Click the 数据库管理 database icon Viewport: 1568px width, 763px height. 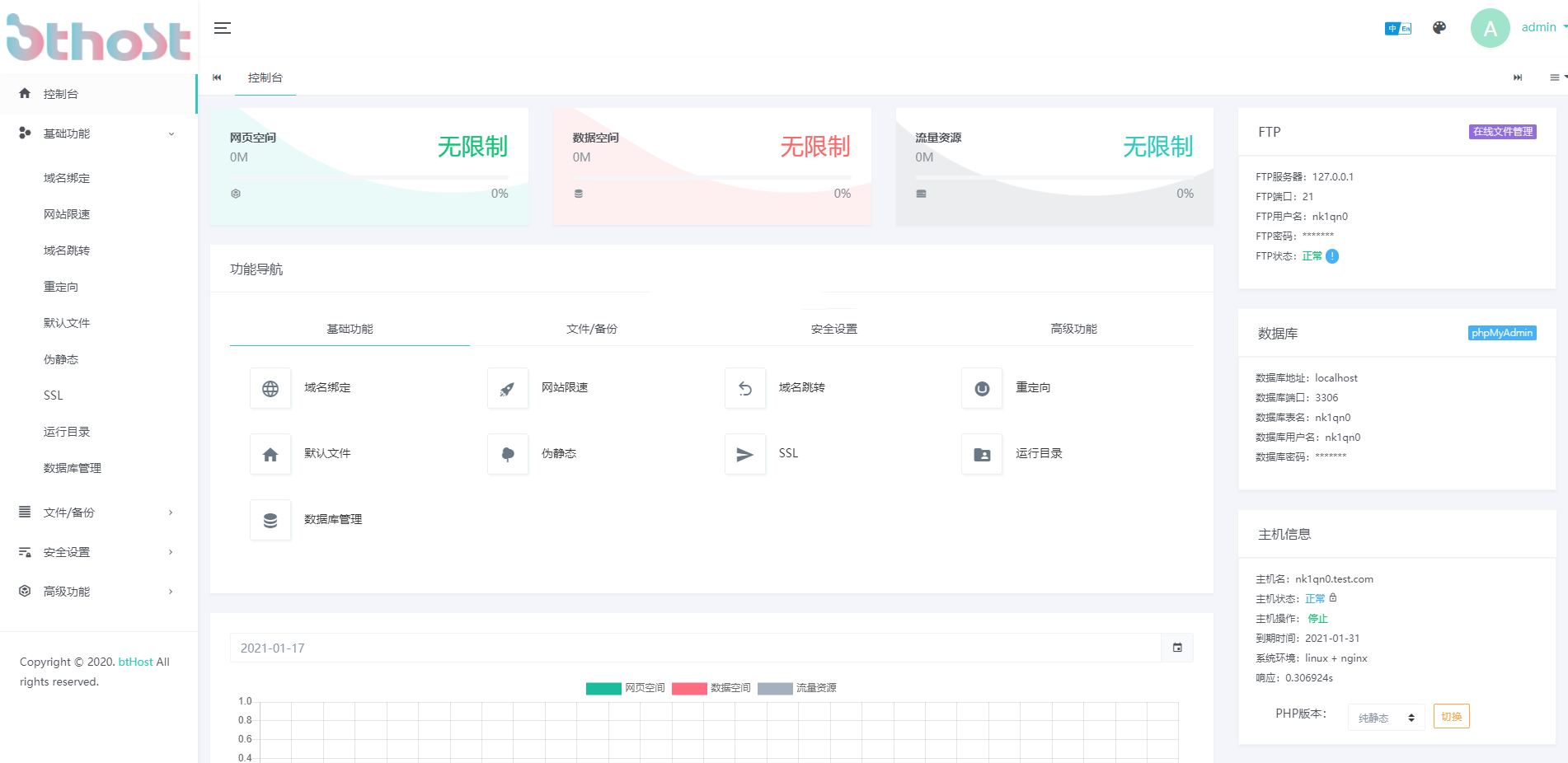(270, 520)
